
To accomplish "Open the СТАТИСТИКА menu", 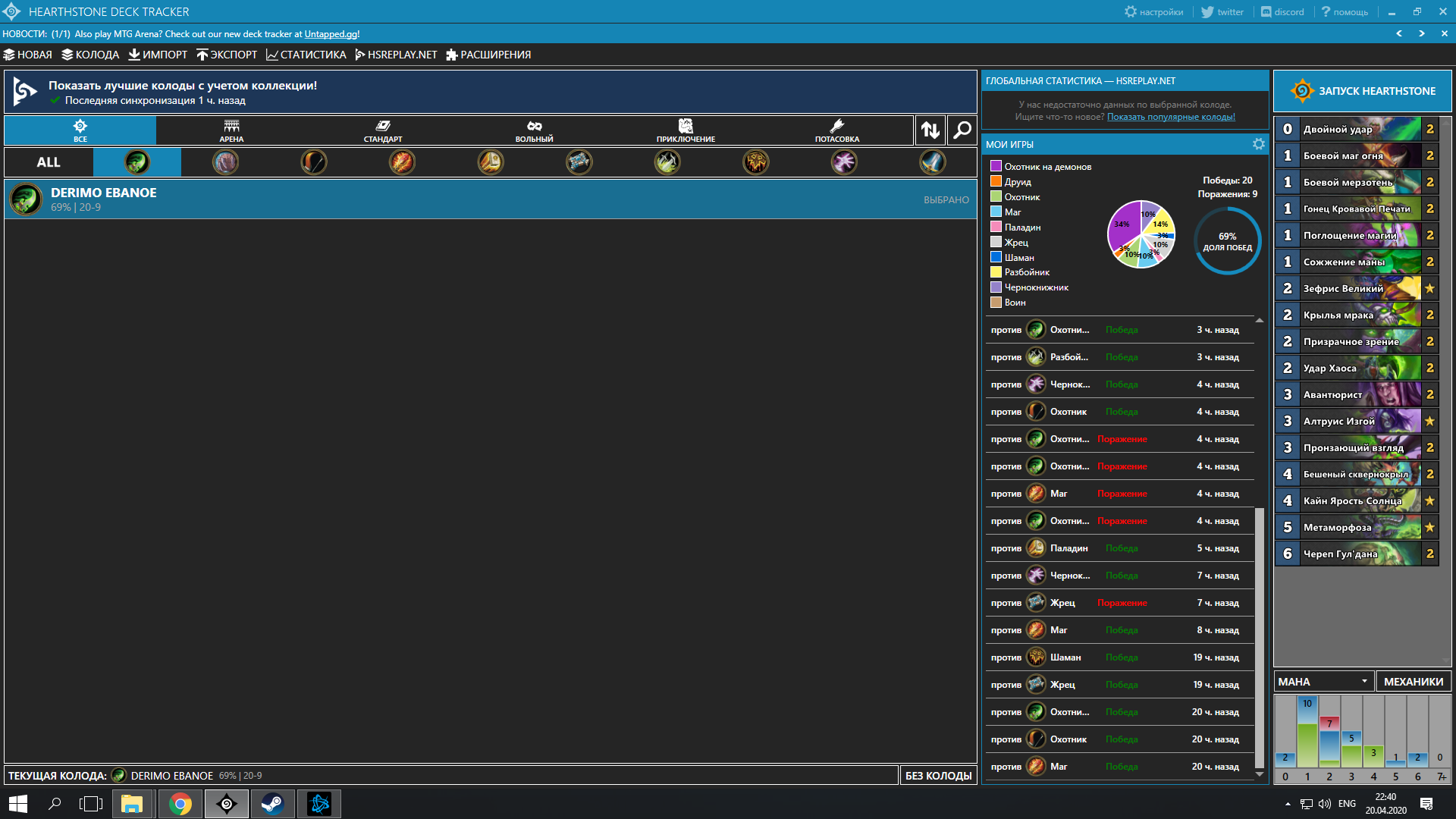I will [x=306, y=55].
